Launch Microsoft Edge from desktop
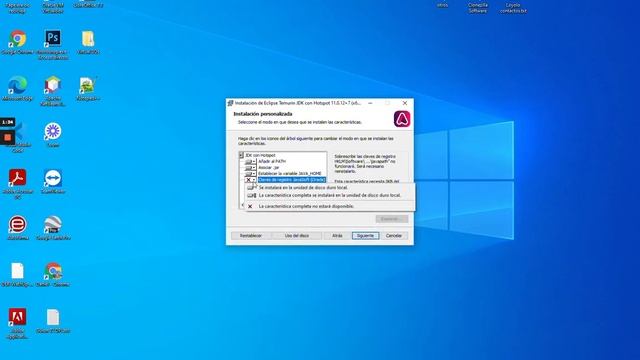This screenshot has width=640, height=360. pyautogui.click(x=17, y=85)
